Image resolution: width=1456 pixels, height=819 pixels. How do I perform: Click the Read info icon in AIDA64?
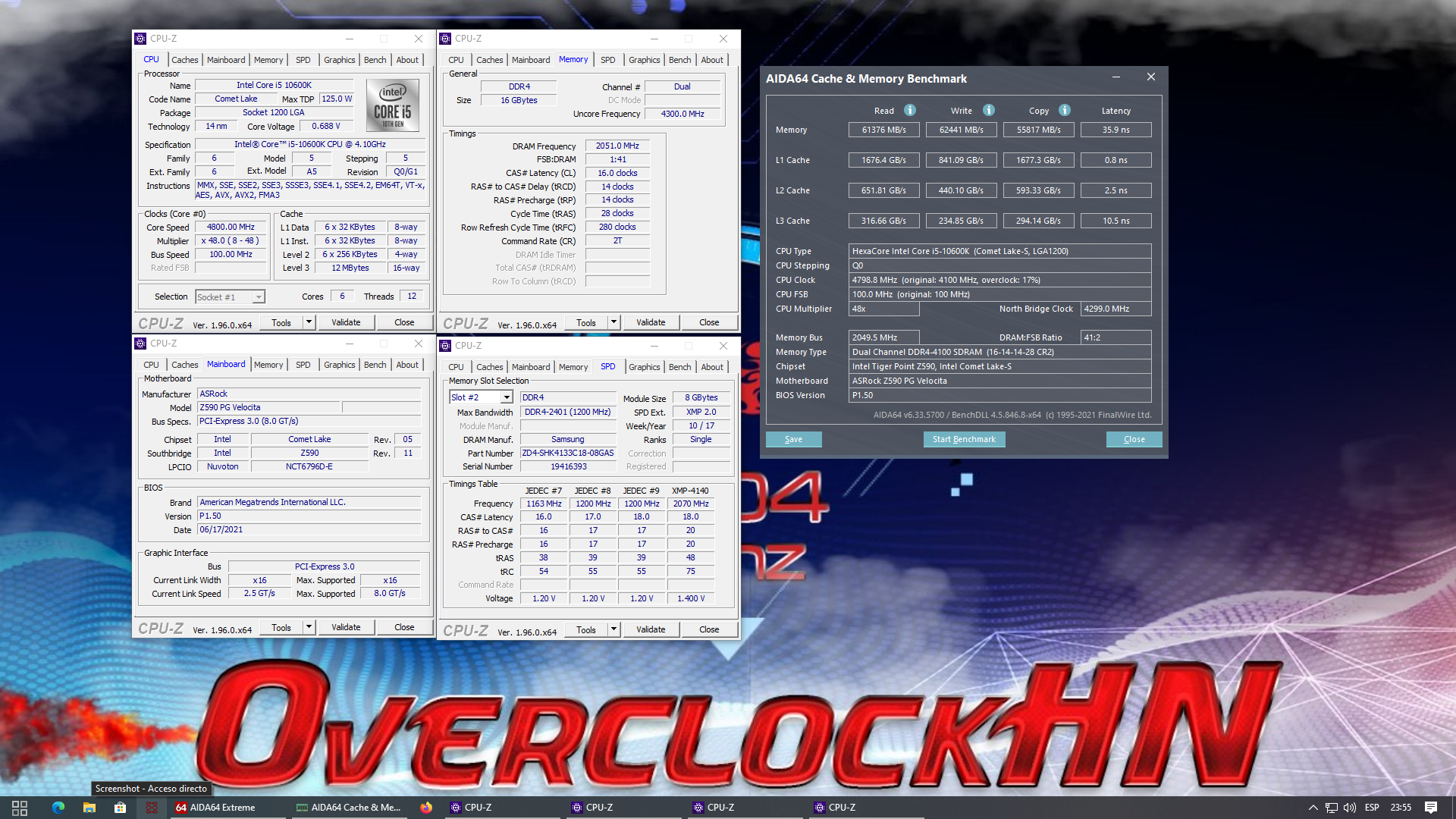tap(910, 110)
